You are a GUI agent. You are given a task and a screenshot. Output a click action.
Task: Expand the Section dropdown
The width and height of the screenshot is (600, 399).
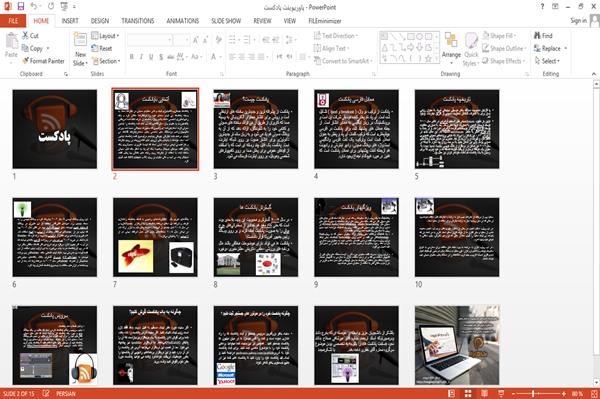106,61
